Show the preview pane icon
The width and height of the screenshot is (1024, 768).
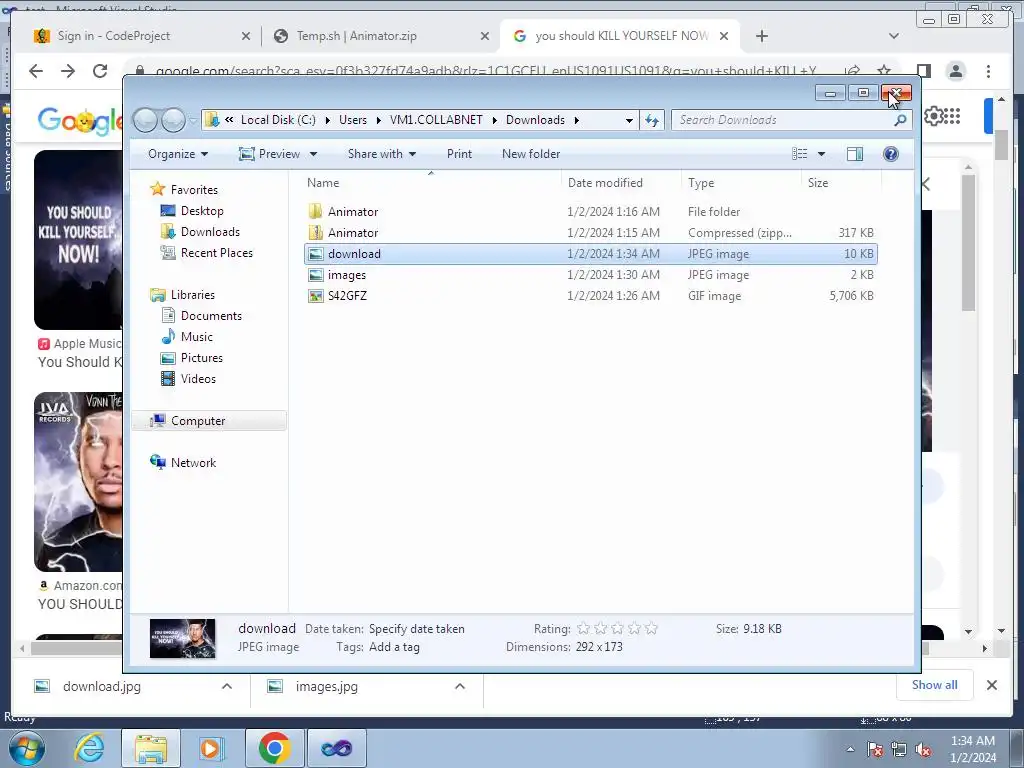854,154
